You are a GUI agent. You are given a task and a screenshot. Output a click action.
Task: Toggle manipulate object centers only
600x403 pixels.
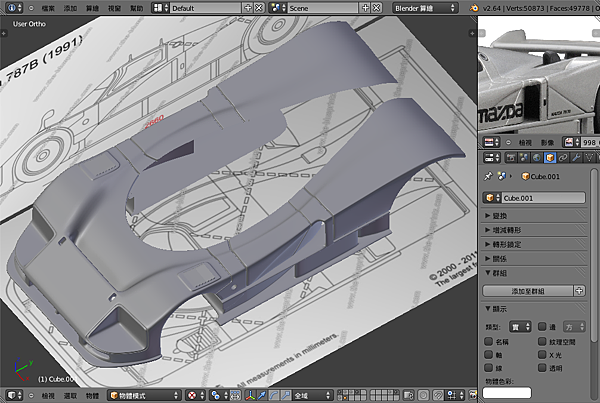click(x=235, y=395)
